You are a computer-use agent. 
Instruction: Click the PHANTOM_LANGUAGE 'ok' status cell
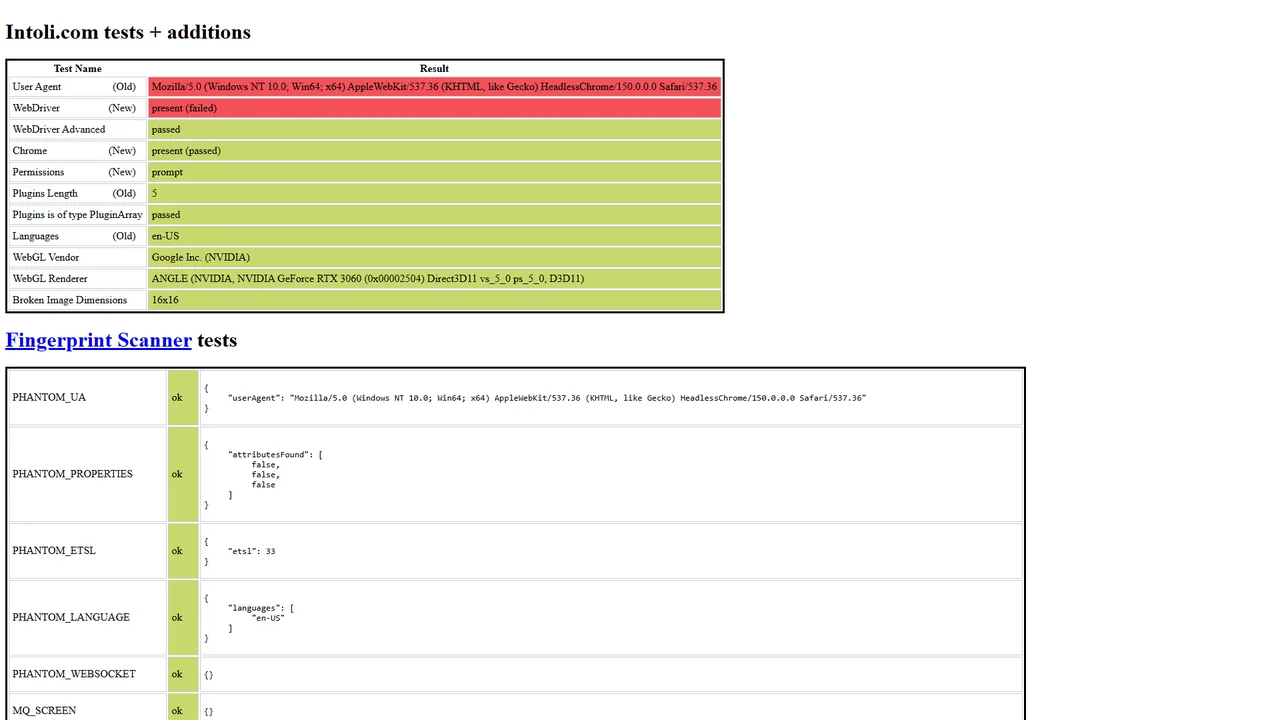[183, 617]
